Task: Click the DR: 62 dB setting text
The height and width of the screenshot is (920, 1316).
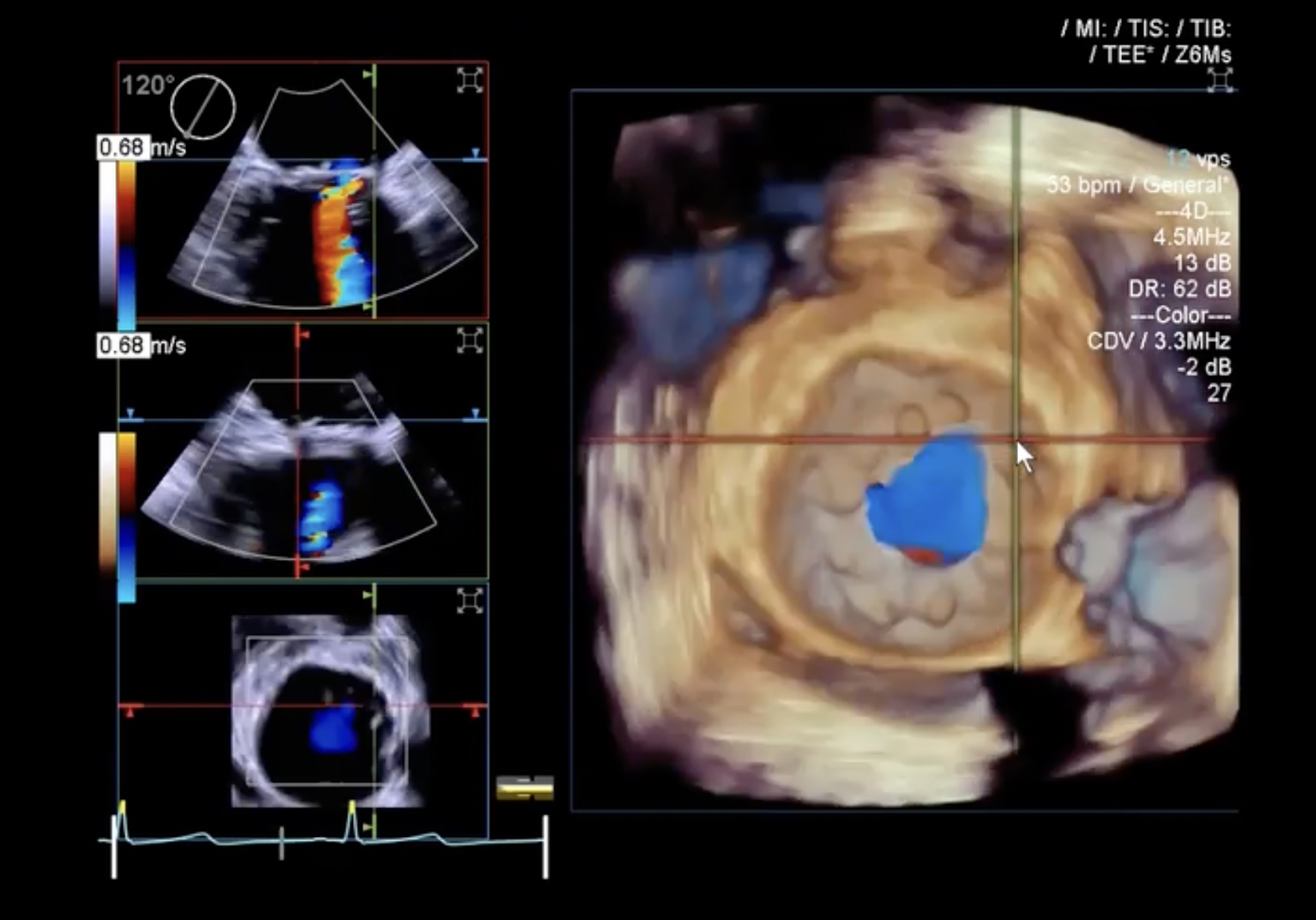Action: (1179, 289)
